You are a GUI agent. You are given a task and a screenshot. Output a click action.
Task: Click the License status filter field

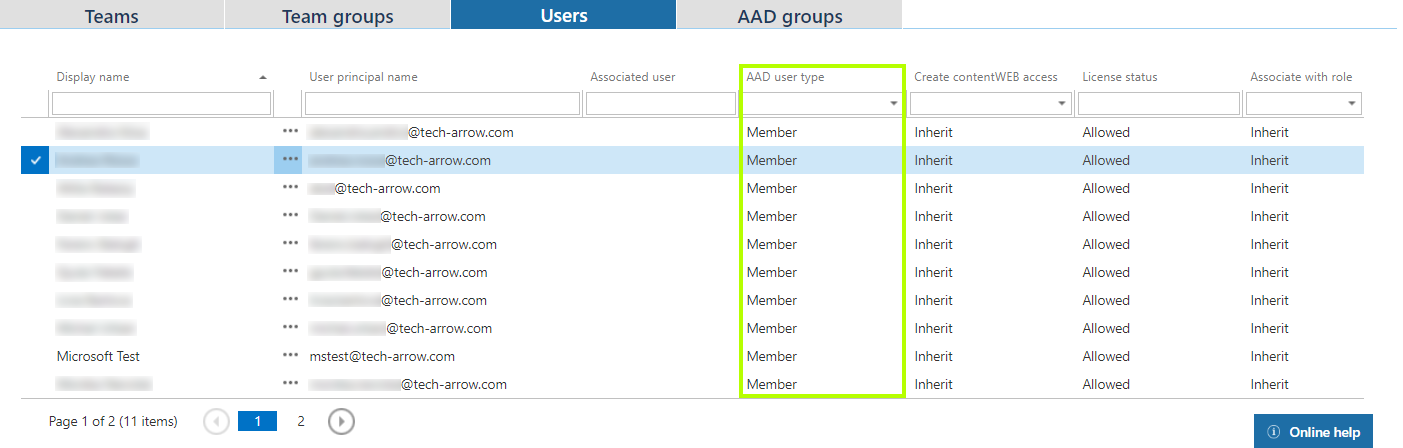pos(1157,104)
